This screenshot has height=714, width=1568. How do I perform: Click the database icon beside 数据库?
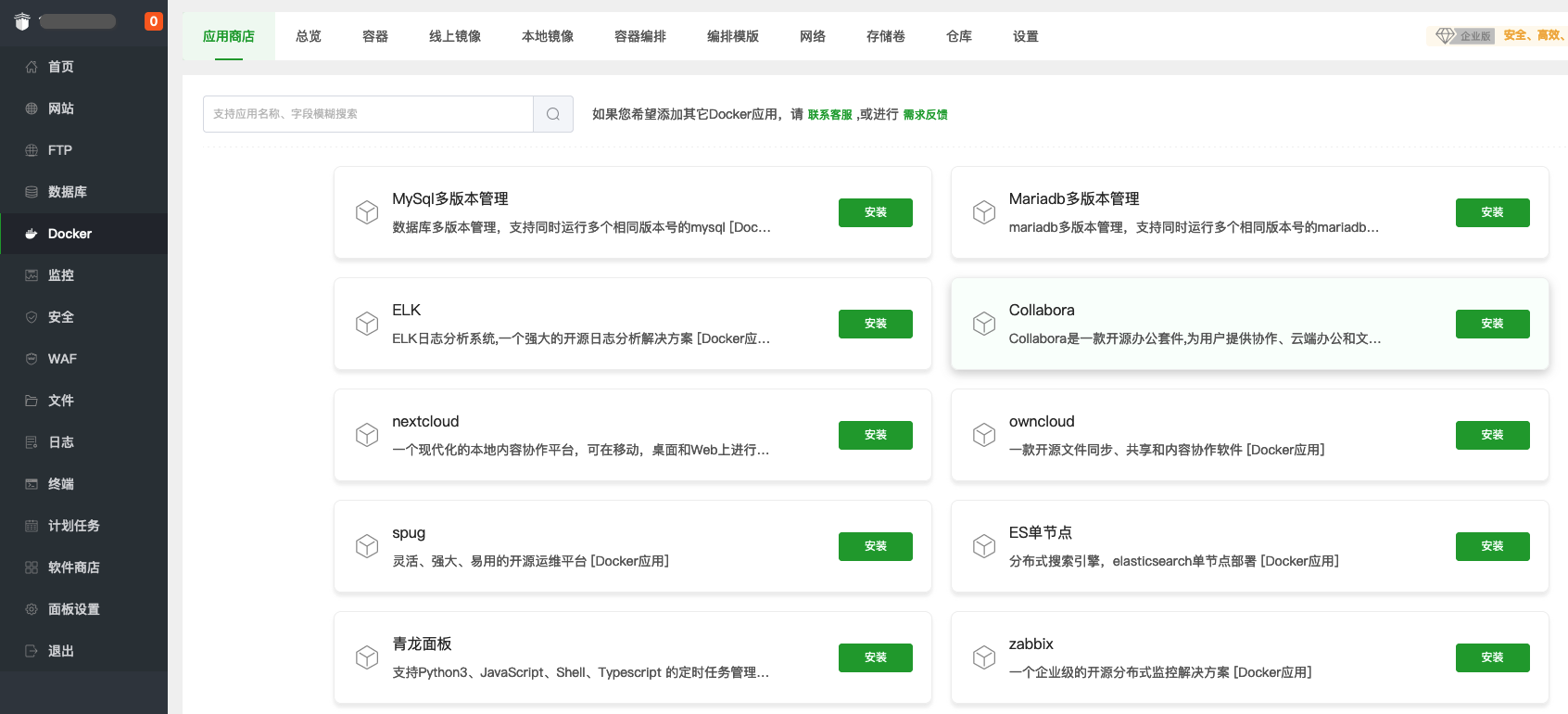32,192
